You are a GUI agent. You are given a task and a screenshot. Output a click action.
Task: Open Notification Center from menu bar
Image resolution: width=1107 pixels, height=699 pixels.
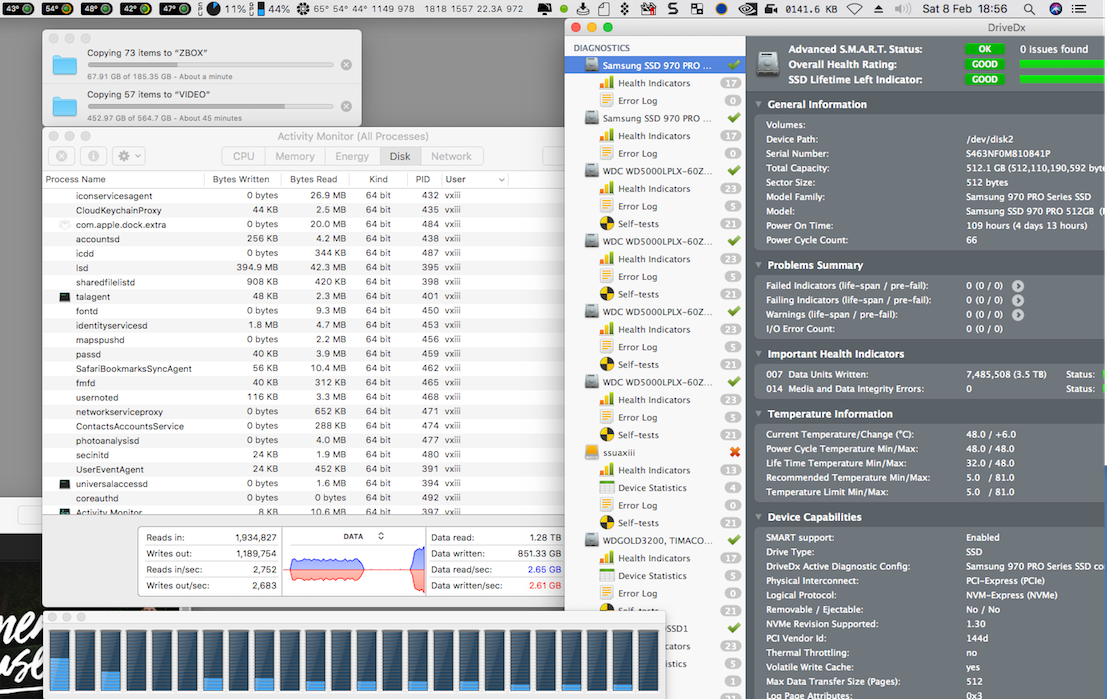point(1079,9)
